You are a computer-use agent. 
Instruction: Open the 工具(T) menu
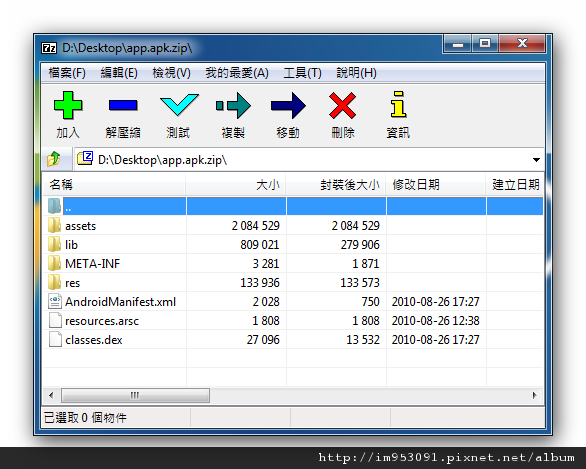[302, 72]
